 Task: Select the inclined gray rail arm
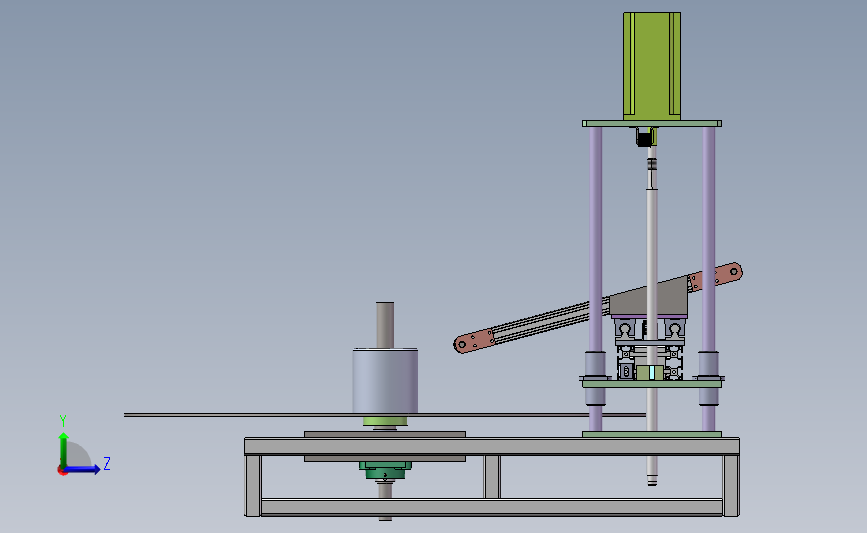tap(550, 320)
